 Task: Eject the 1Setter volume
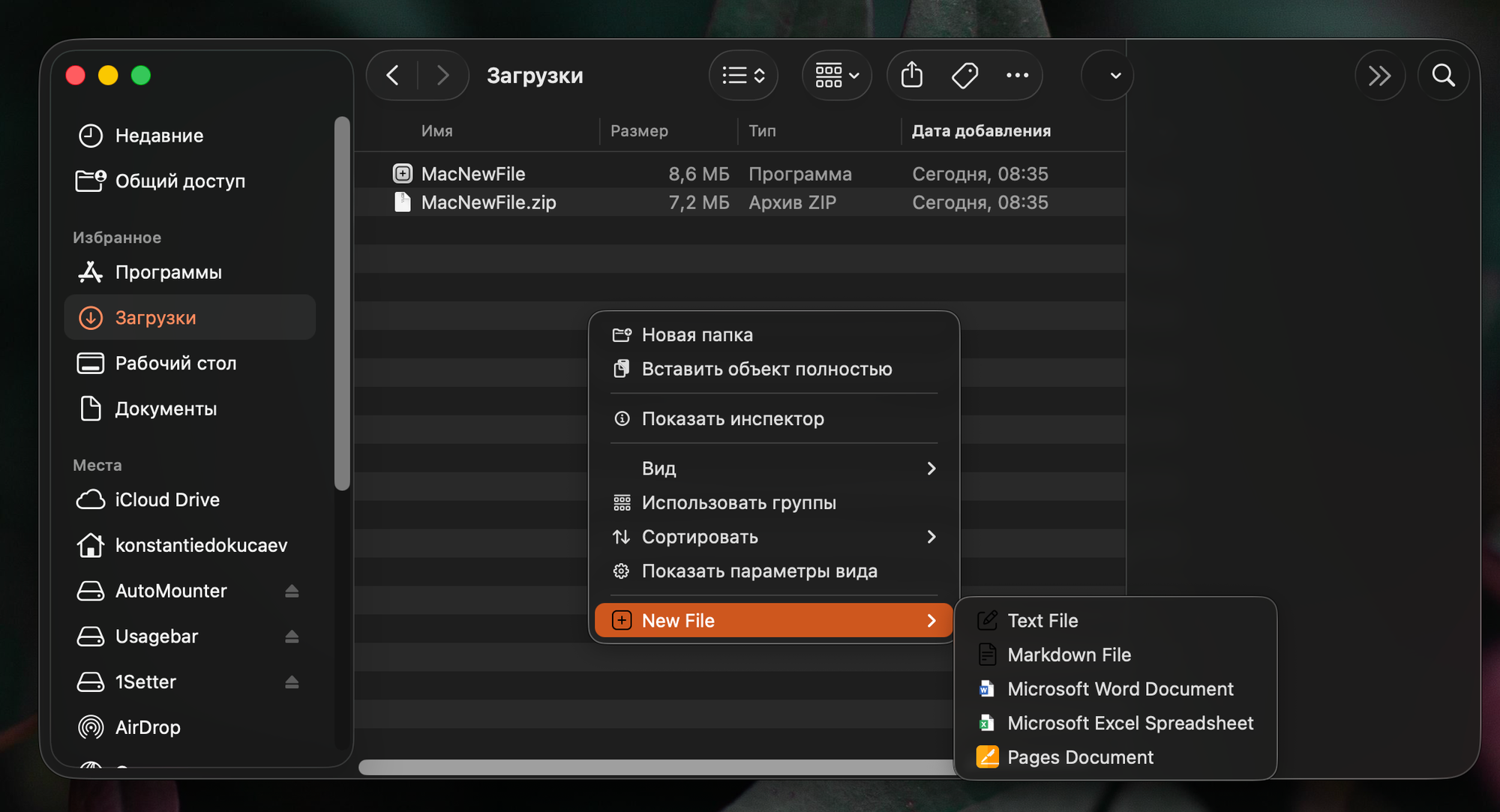tap(292, 682)
